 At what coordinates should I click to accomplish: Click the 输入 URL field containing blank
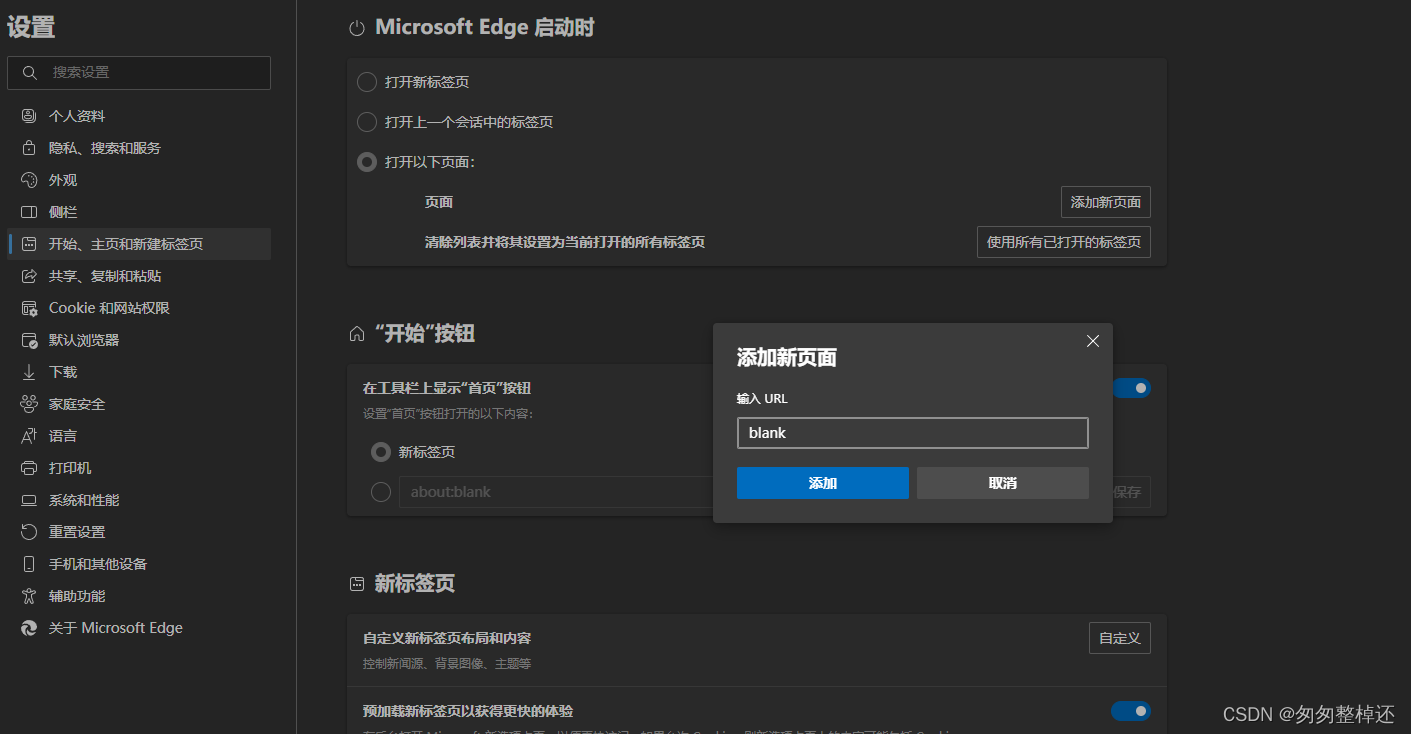click(913, 433)
